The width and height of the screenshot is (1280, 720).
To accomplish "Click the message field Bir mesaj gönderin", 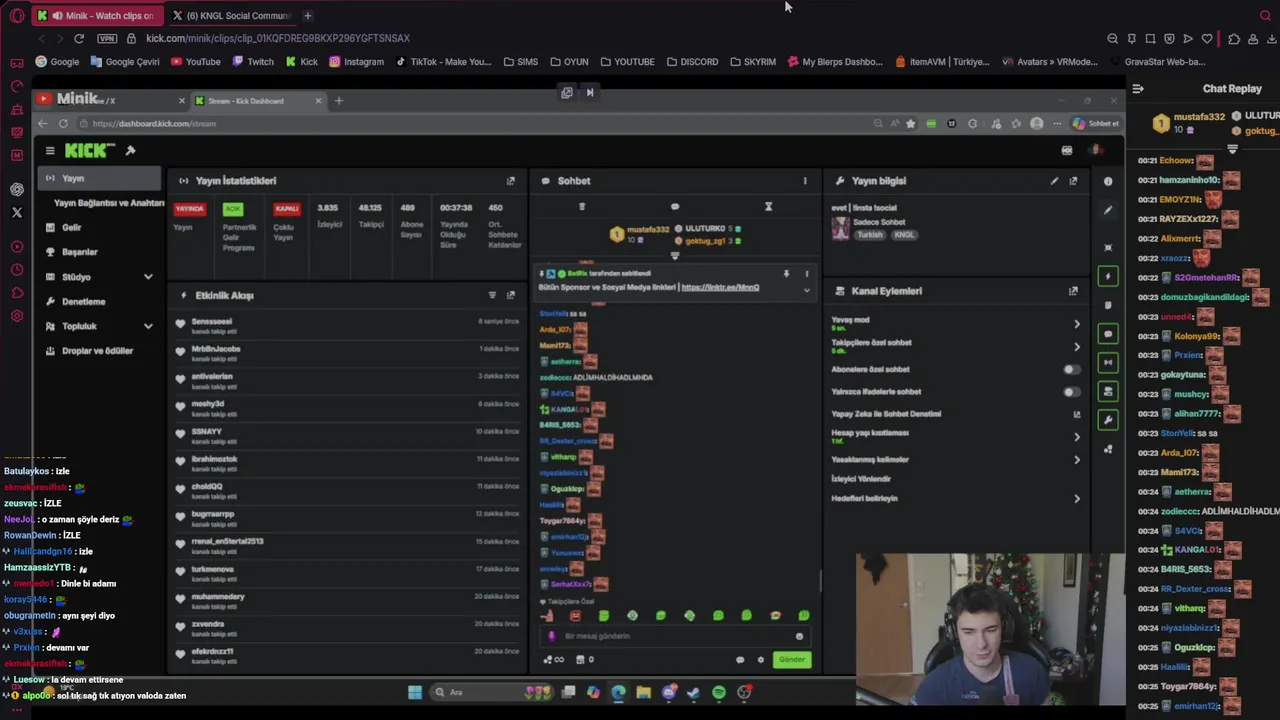I will pos(677,636).
